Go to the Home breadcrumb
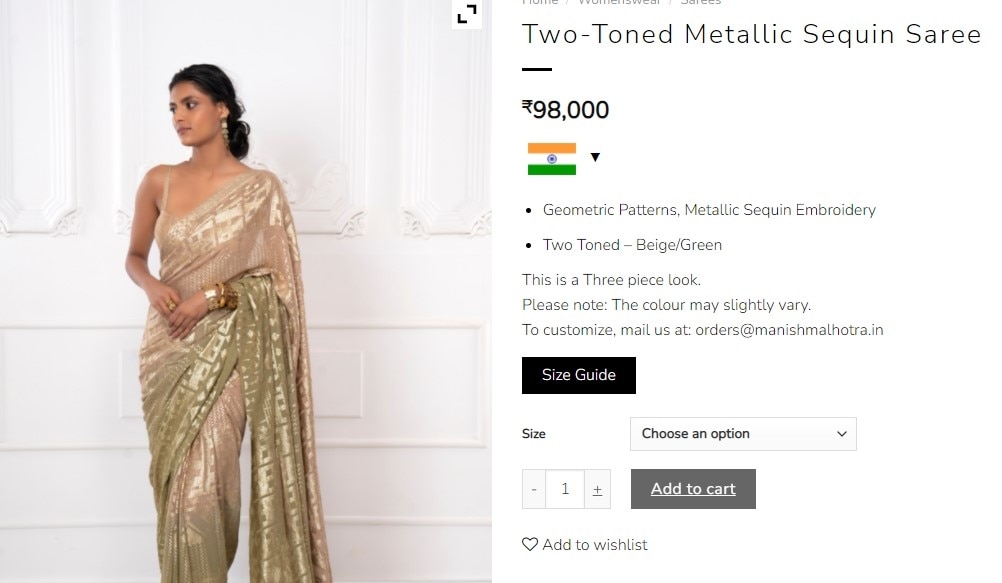Screen dimensions: 1002x583 (540, 3)
